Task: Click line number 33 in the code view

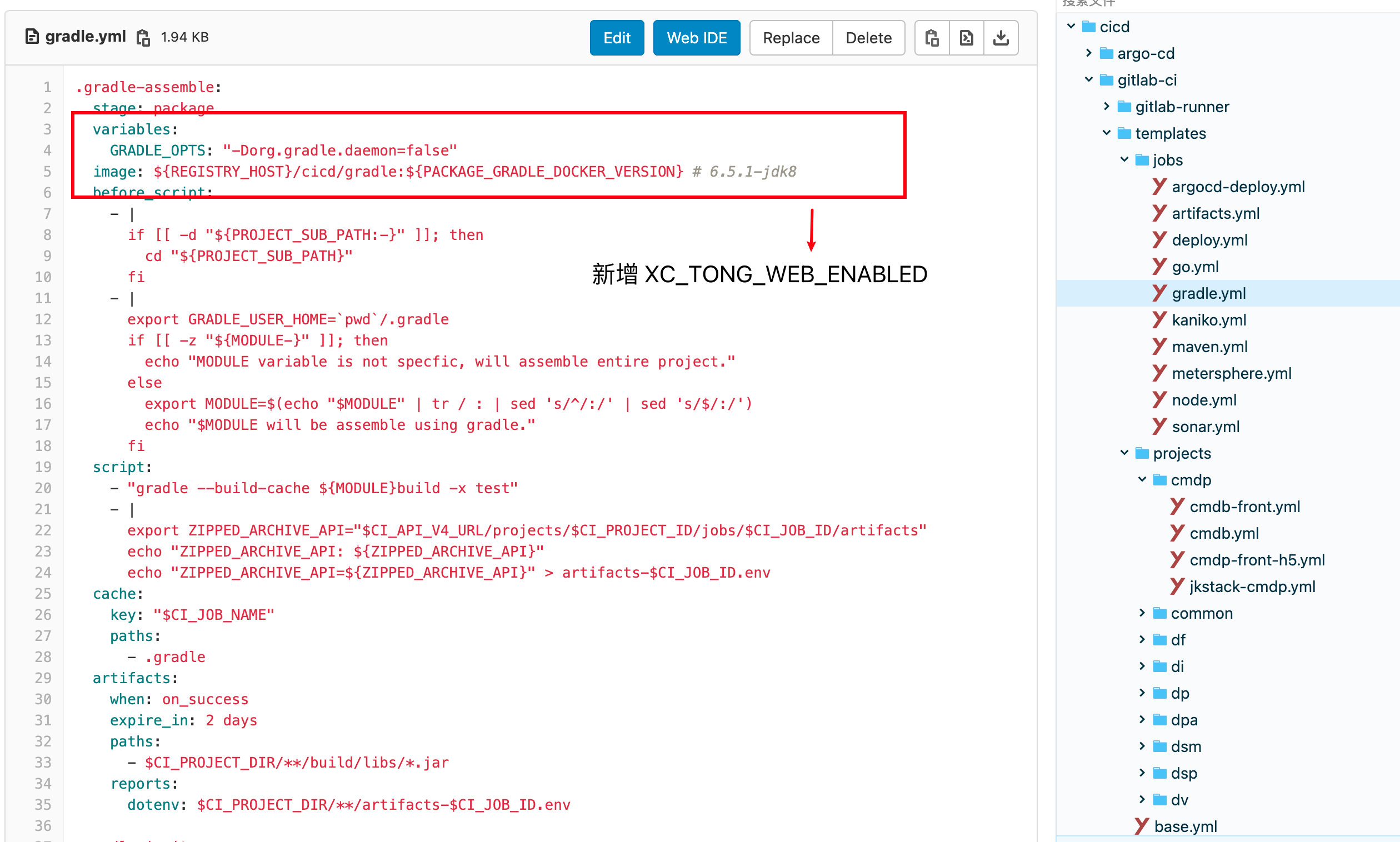Action: click(43, 762)
